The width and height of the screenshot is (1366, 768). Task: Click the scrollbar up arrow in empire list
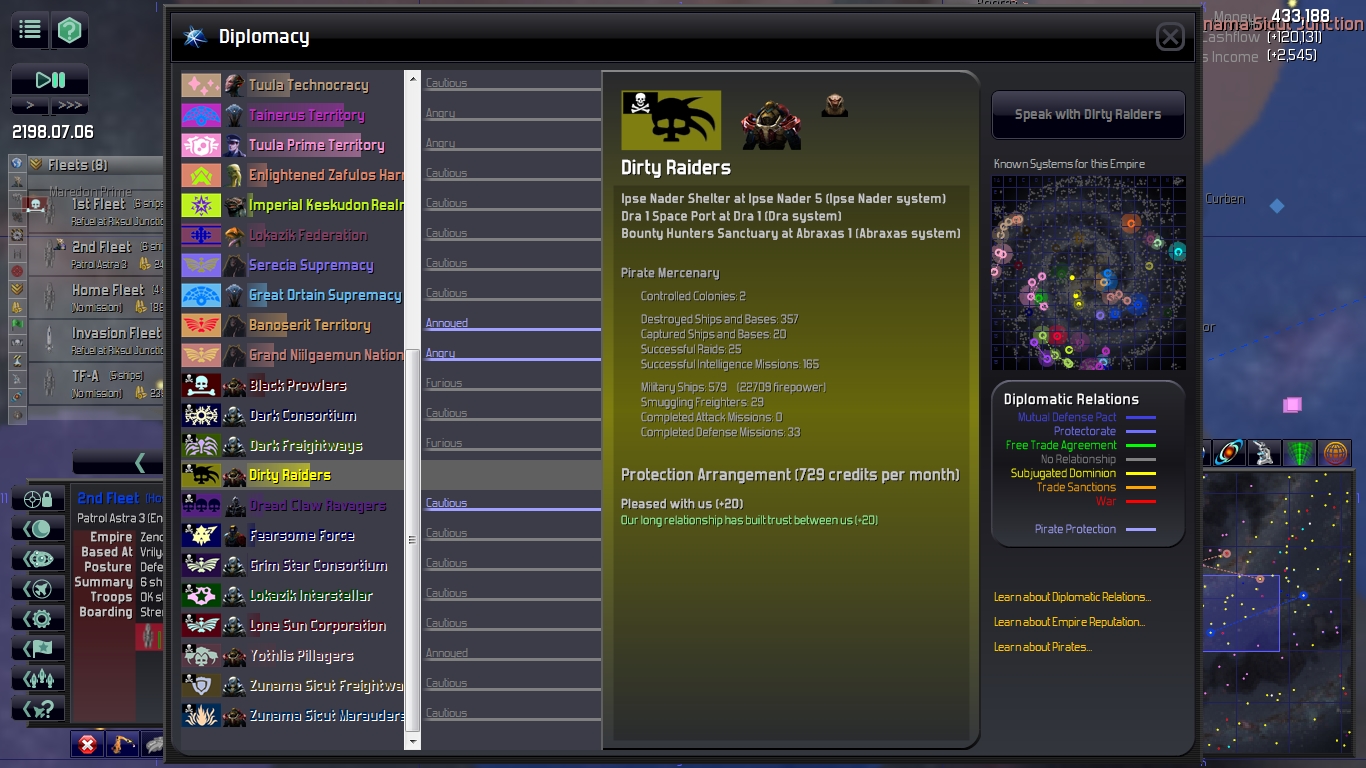pyautogui.click(x=412, y=78)
